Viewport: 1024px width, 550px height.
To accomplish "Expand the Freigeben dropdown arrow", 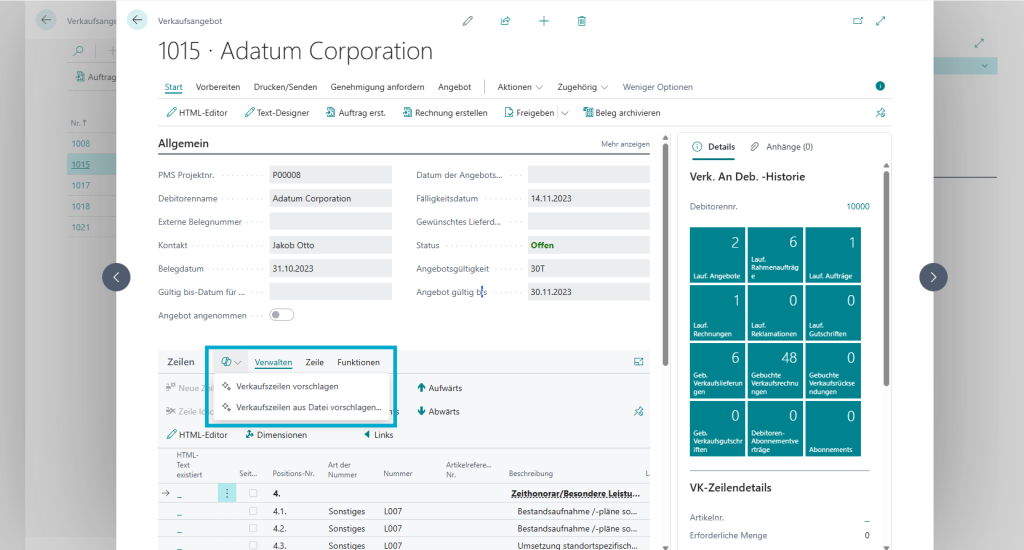I will [565, 113].
